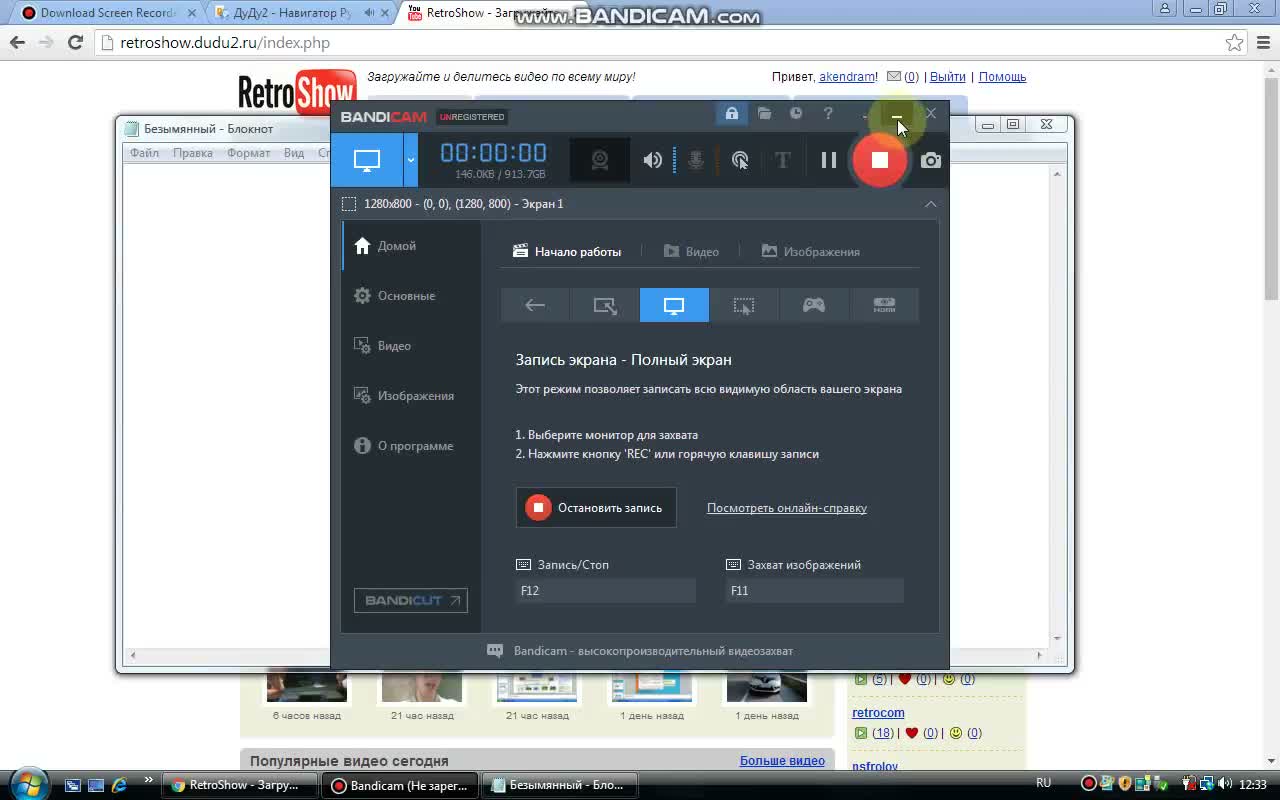Switch to the Изображения tab in Домой

click(x=811, y=251)
